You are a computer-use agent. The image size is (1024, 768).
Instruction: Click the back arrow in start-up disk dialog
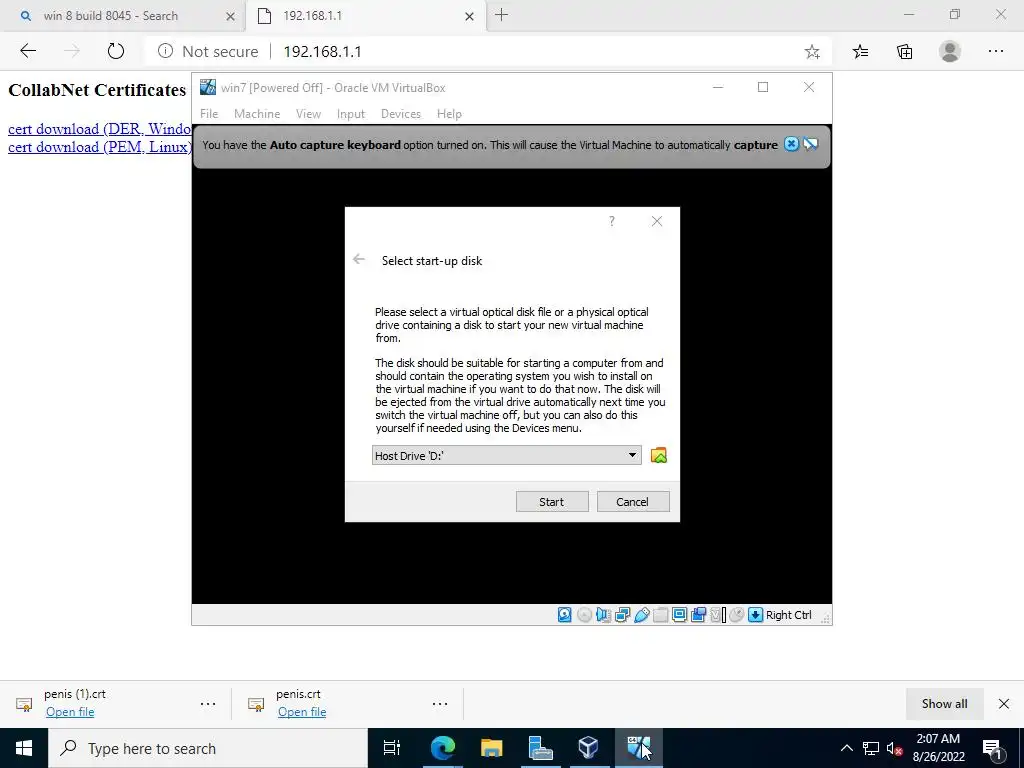[359, 260]
